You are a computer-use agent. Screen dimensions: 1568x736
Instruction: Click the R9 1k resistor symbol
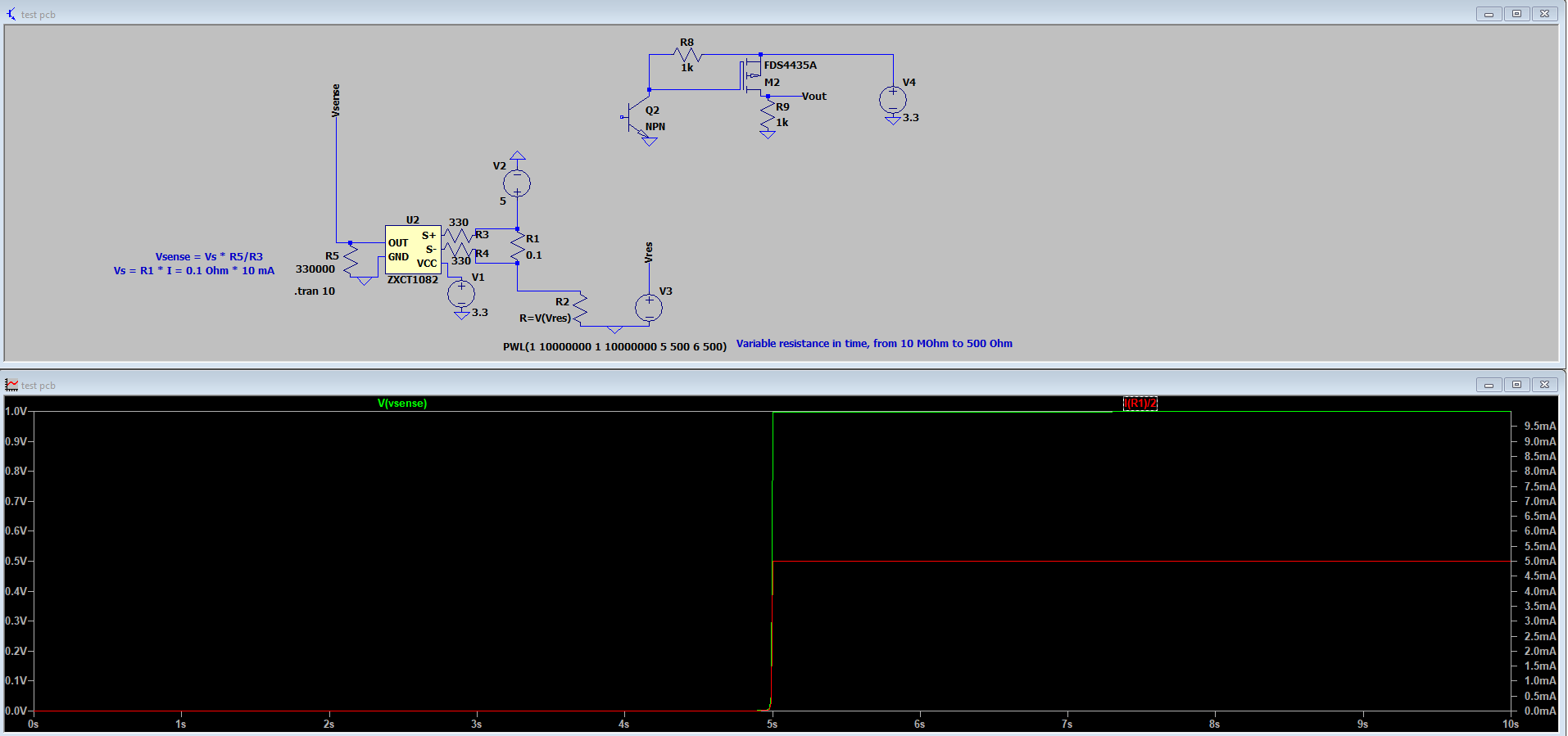click(768, 114)
